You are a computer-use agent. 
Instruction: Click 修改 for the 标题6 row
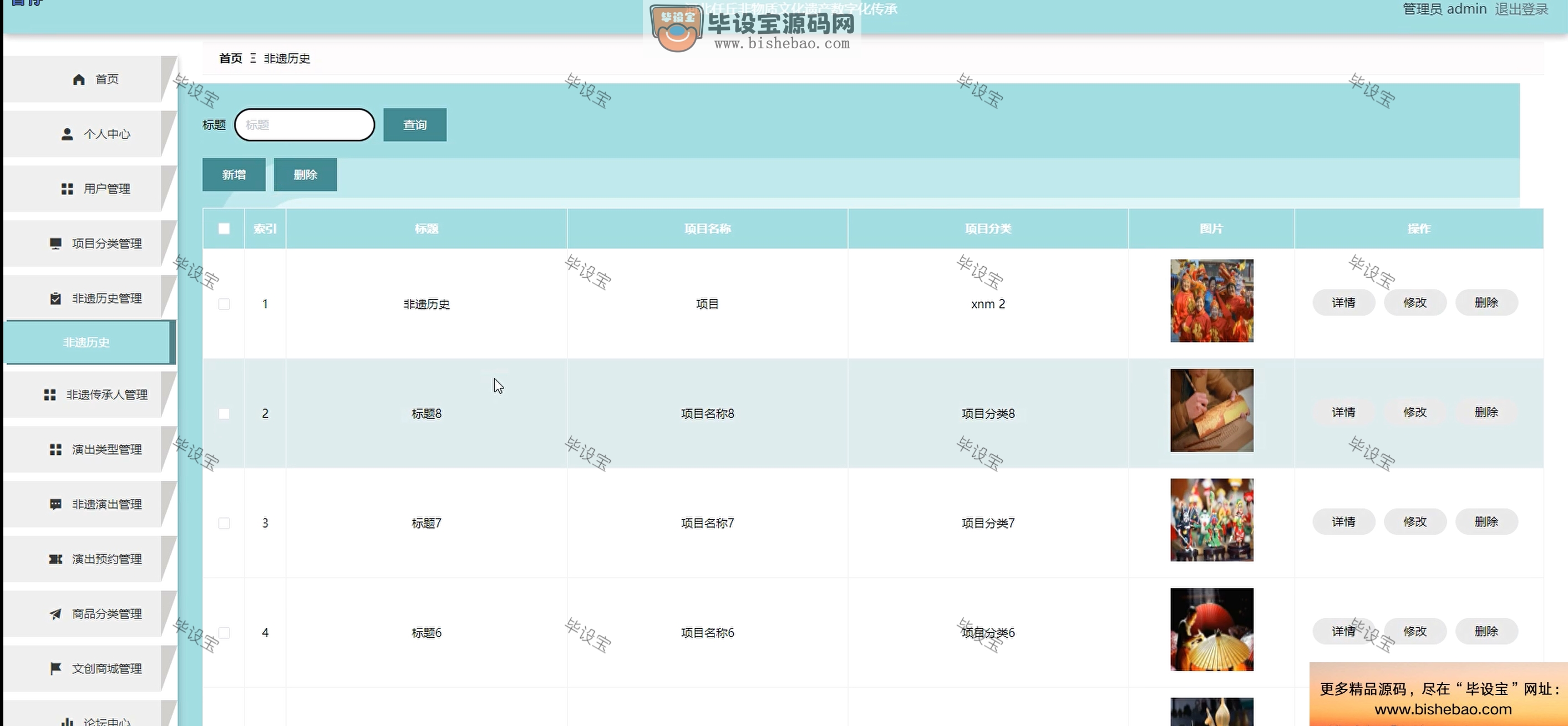coord(1414,631)
